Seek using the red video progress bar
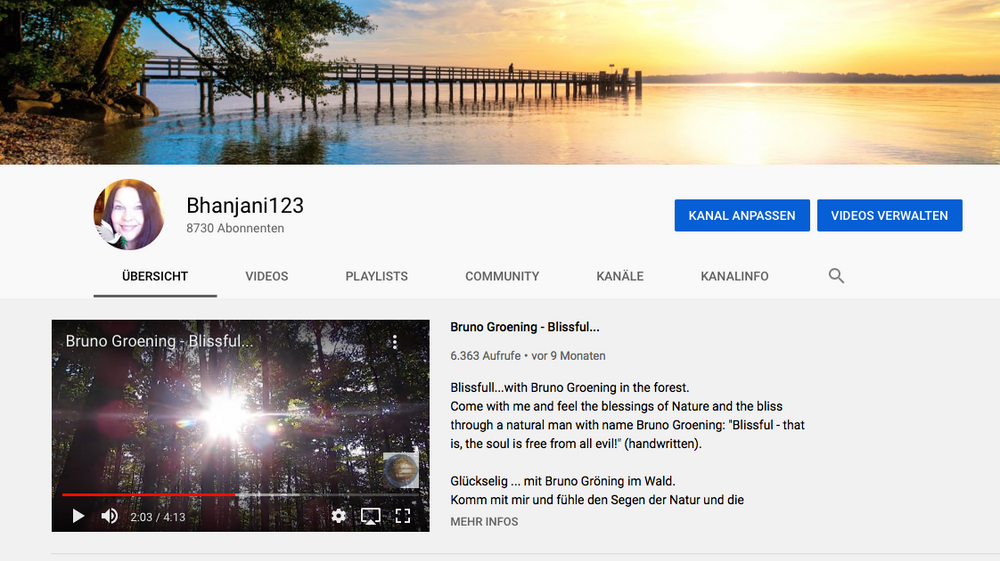Viewport: 1000px width, 561px height. (150, 494)
